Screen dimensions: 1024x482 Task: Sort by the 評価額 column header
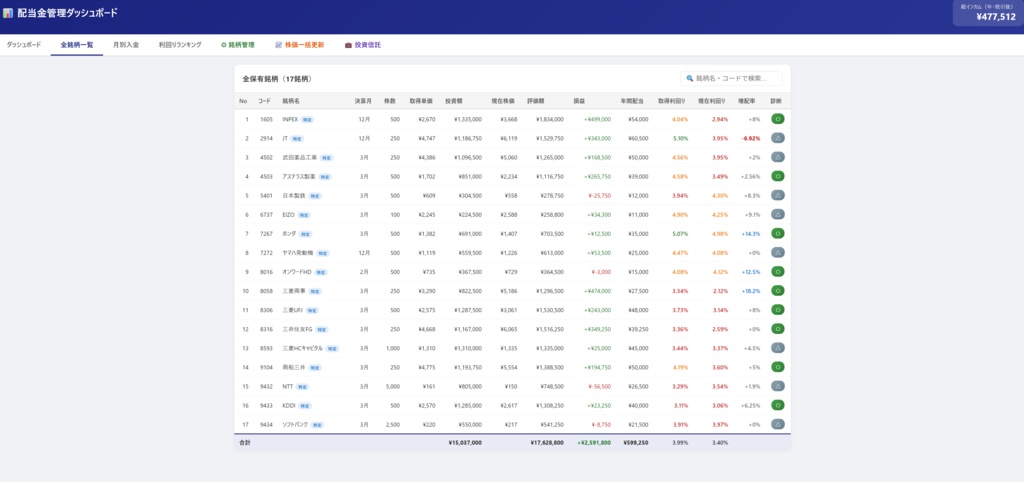point(536,101)
